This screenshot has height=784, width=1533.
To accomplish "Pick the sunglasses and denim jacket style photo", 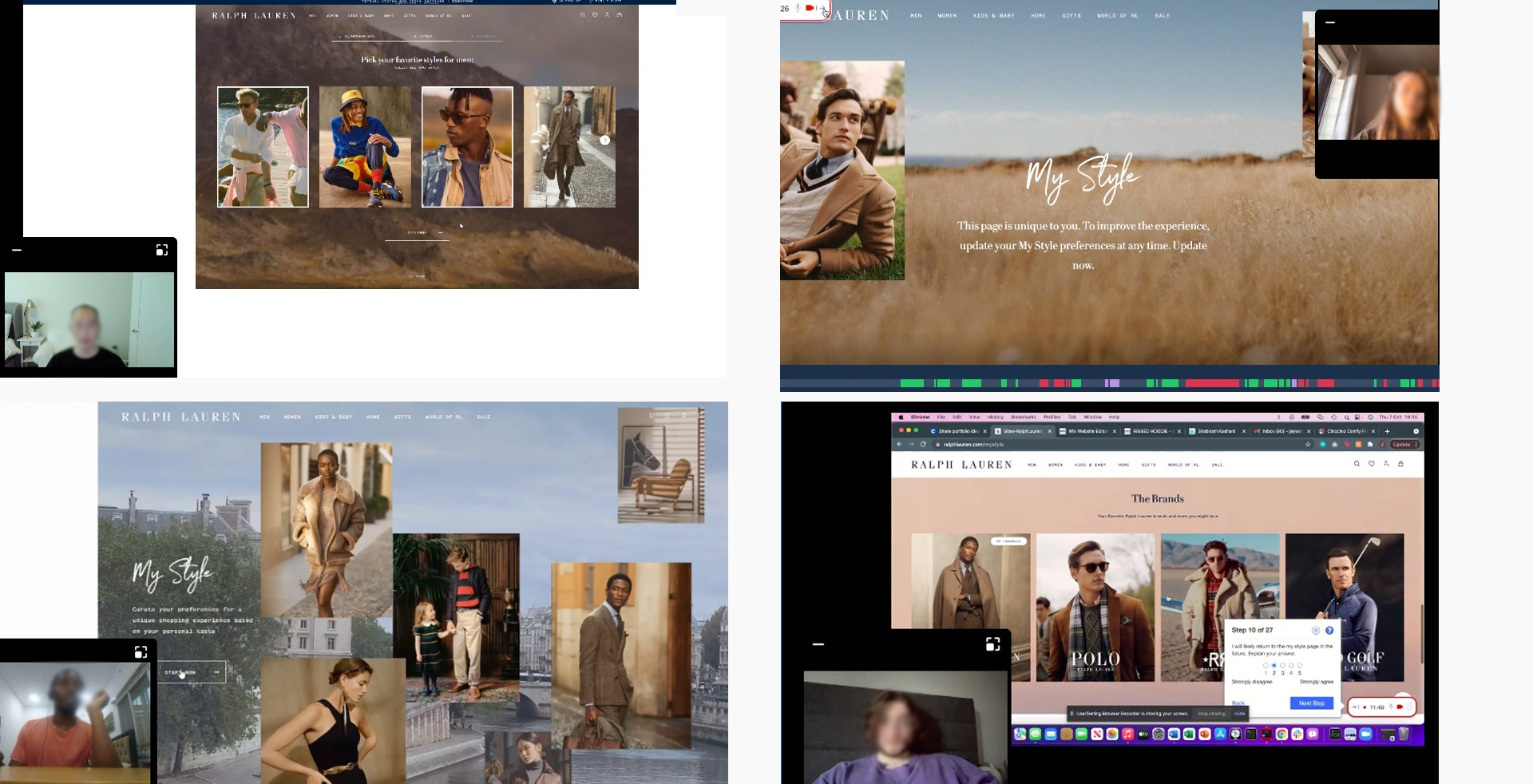I will (x=467, y=147).
